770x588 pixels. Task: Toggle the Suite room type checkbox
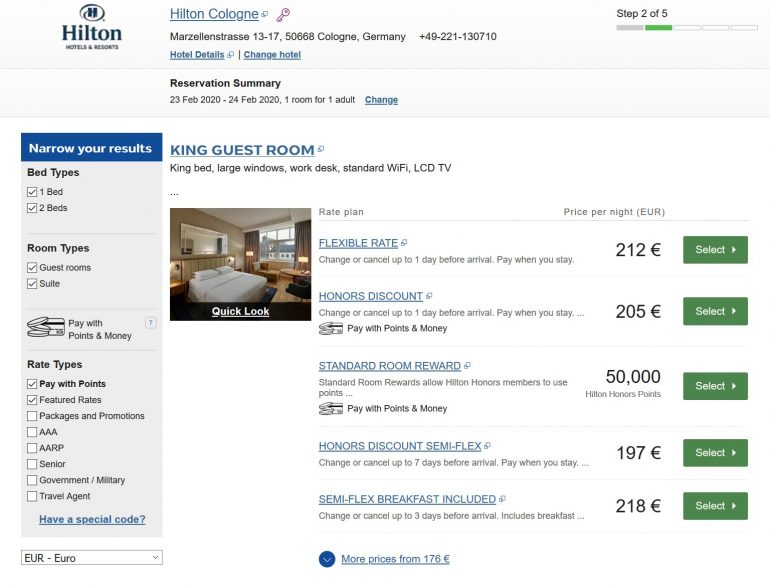tap(32, 284)
